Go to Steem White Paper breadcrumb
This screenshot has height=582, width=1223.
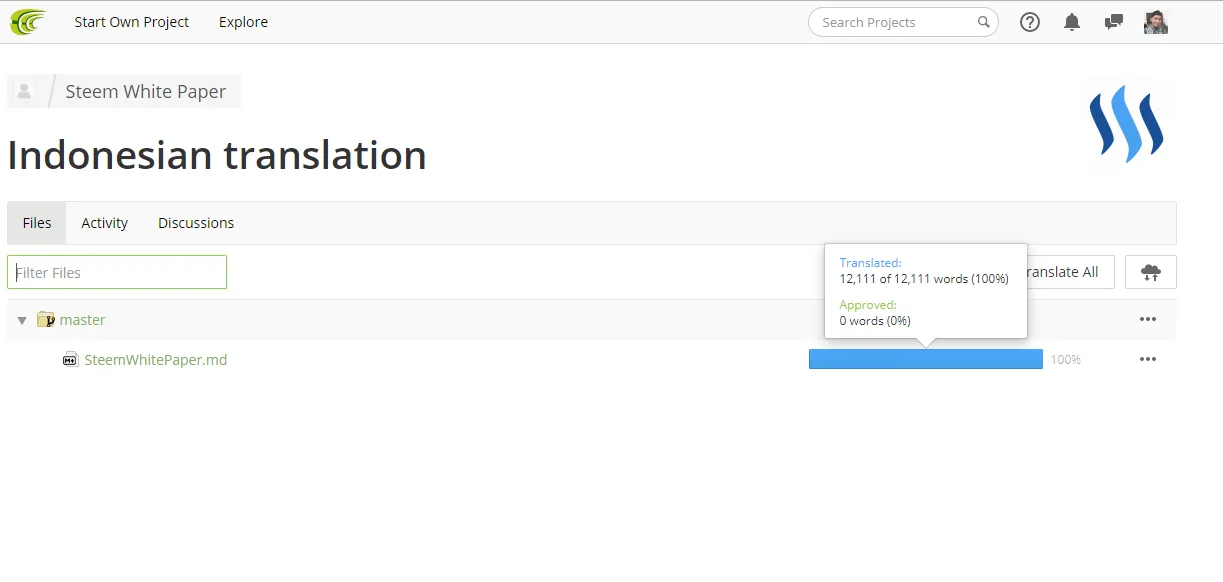click(x=146, y=91)
